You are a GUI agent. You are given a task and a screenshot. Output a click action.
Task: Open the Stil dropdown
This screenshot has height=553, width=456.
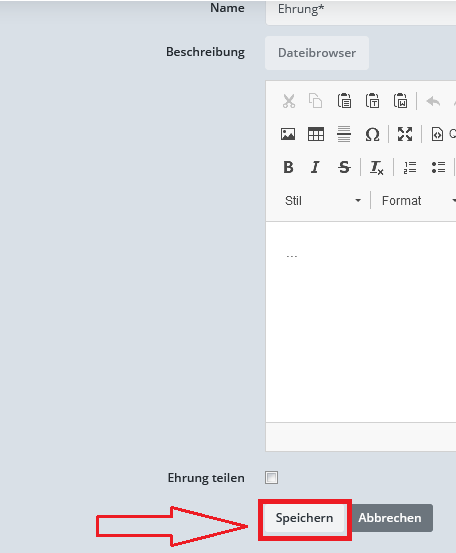323,201
